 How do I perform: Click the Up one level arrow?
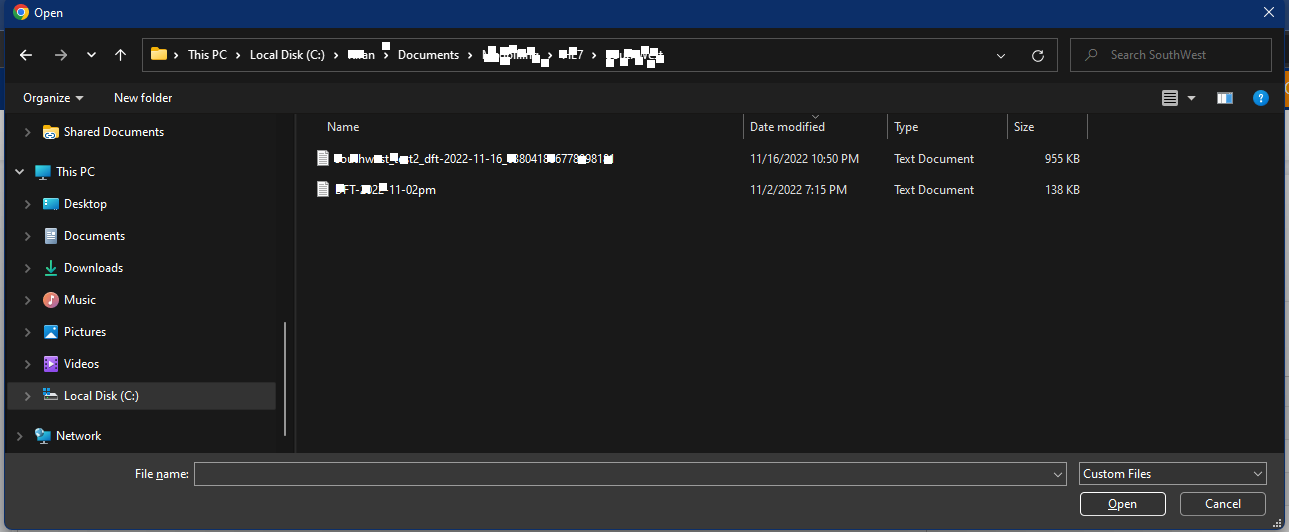coord(121,55)
